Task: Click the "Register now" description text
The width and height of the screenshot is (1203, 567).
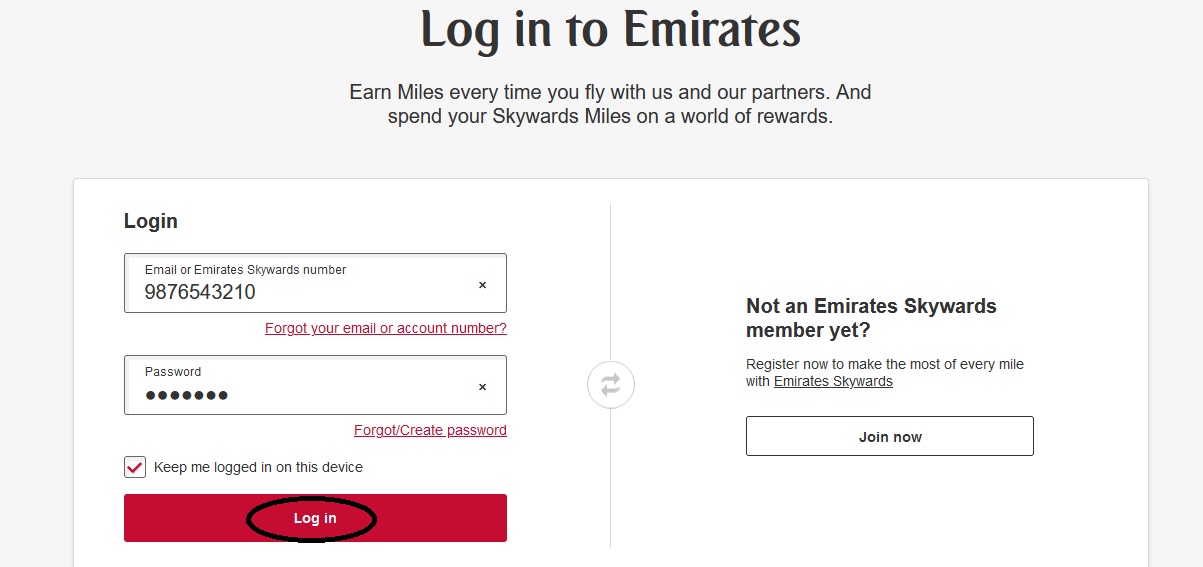Action: (884, 364)
